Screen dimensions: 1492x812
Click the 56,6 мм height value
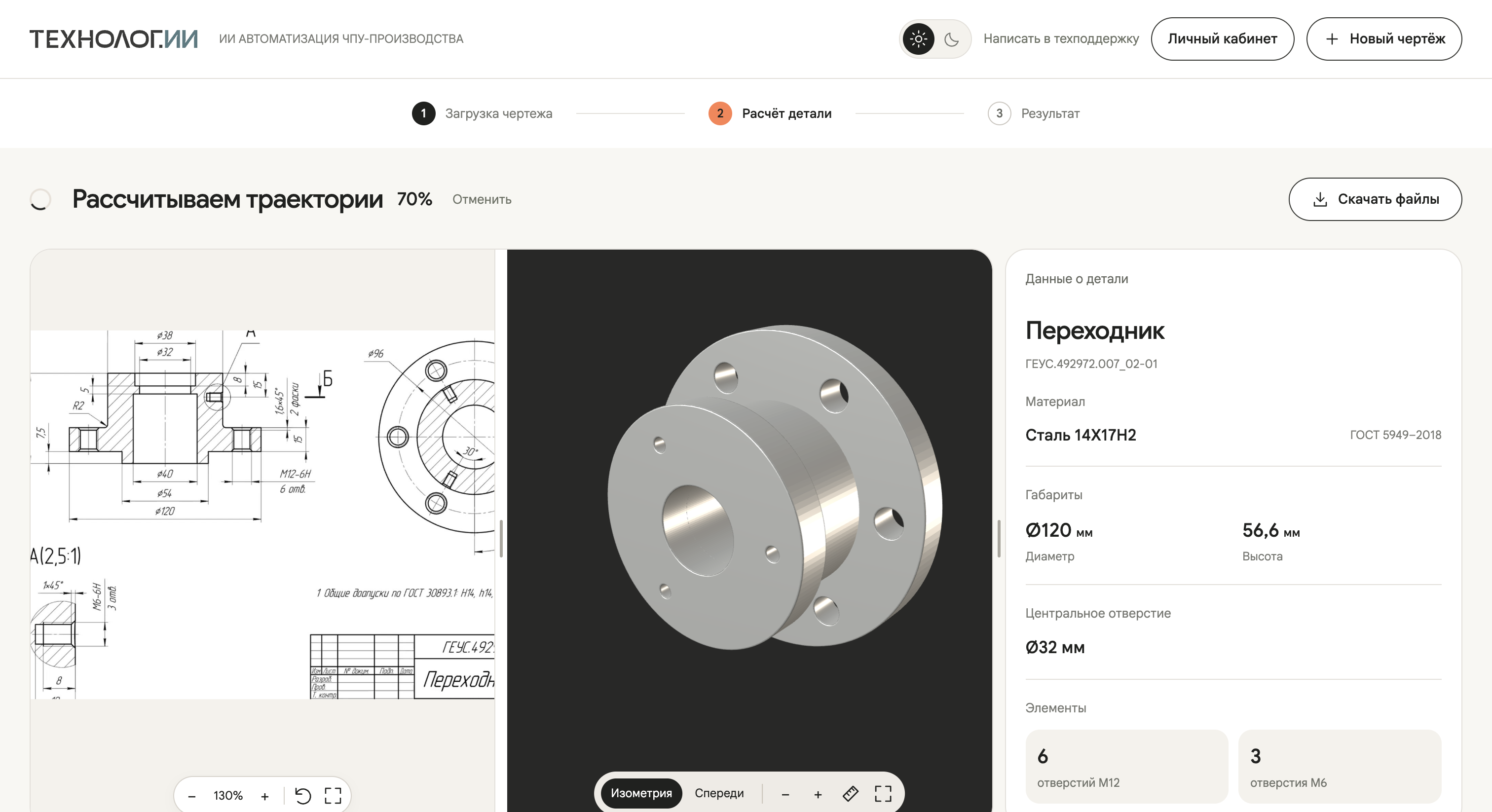click(x=1271, y=530)
